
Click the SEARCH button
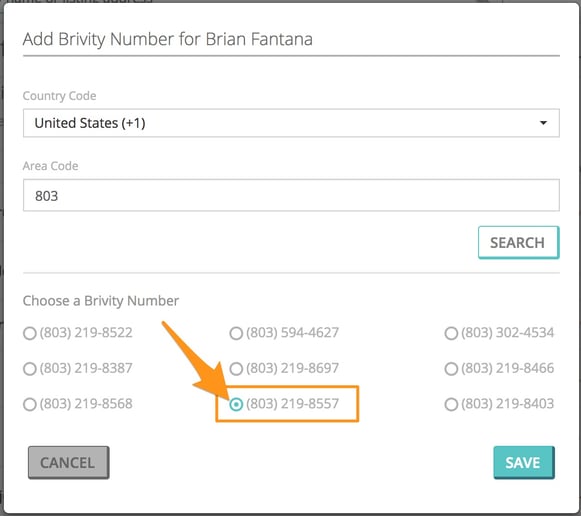[x=518, y=243]
